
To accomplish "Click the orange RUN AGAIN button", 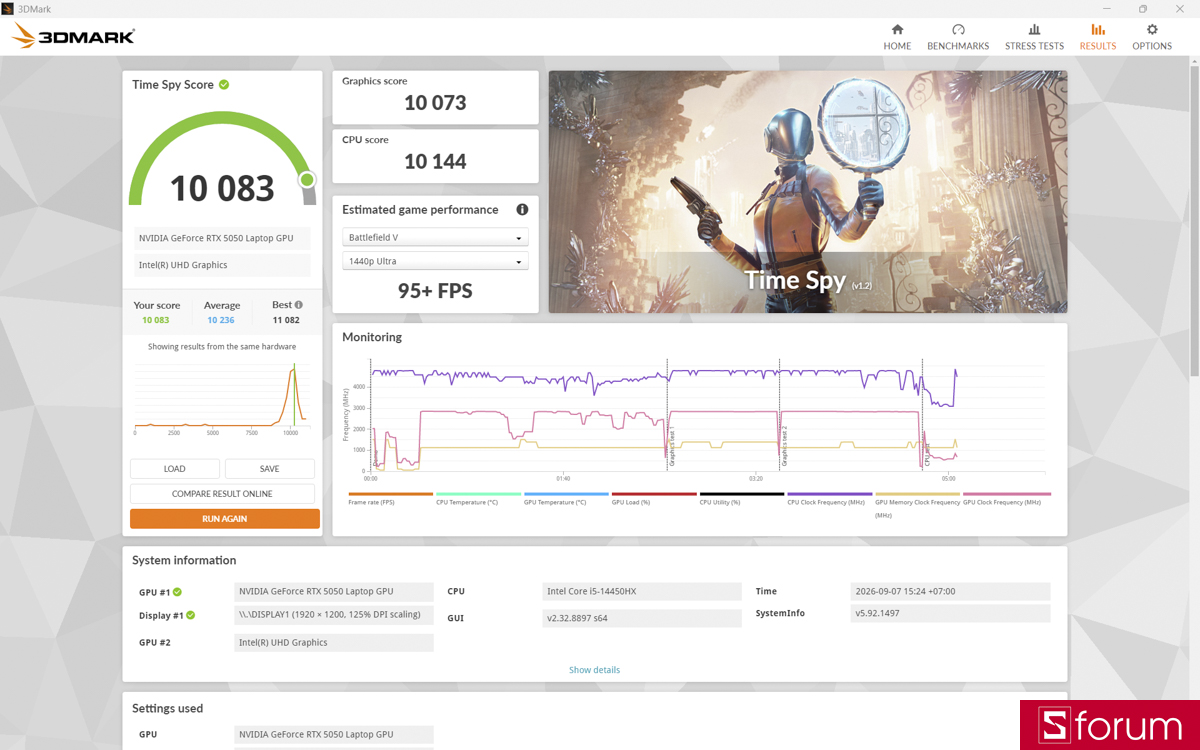I will coord(225,519).
